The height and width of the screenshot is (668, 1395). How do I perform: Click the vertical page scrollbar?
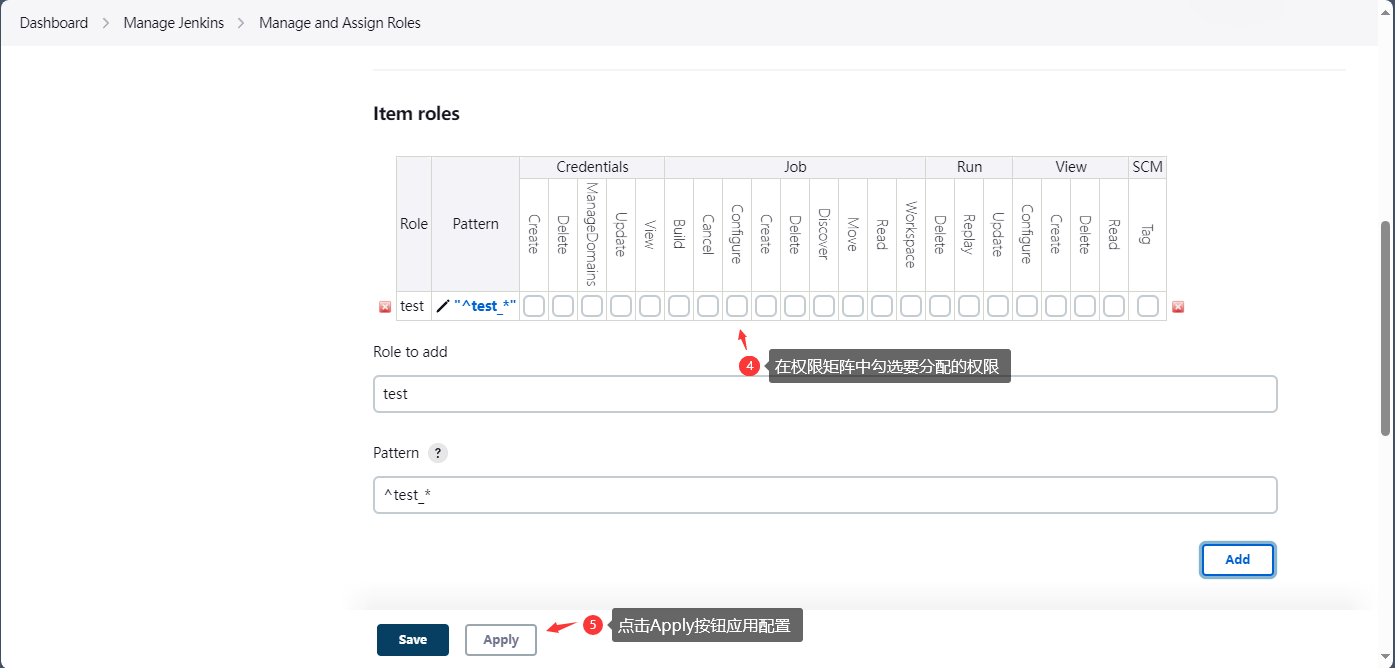tap(1385, 330)
